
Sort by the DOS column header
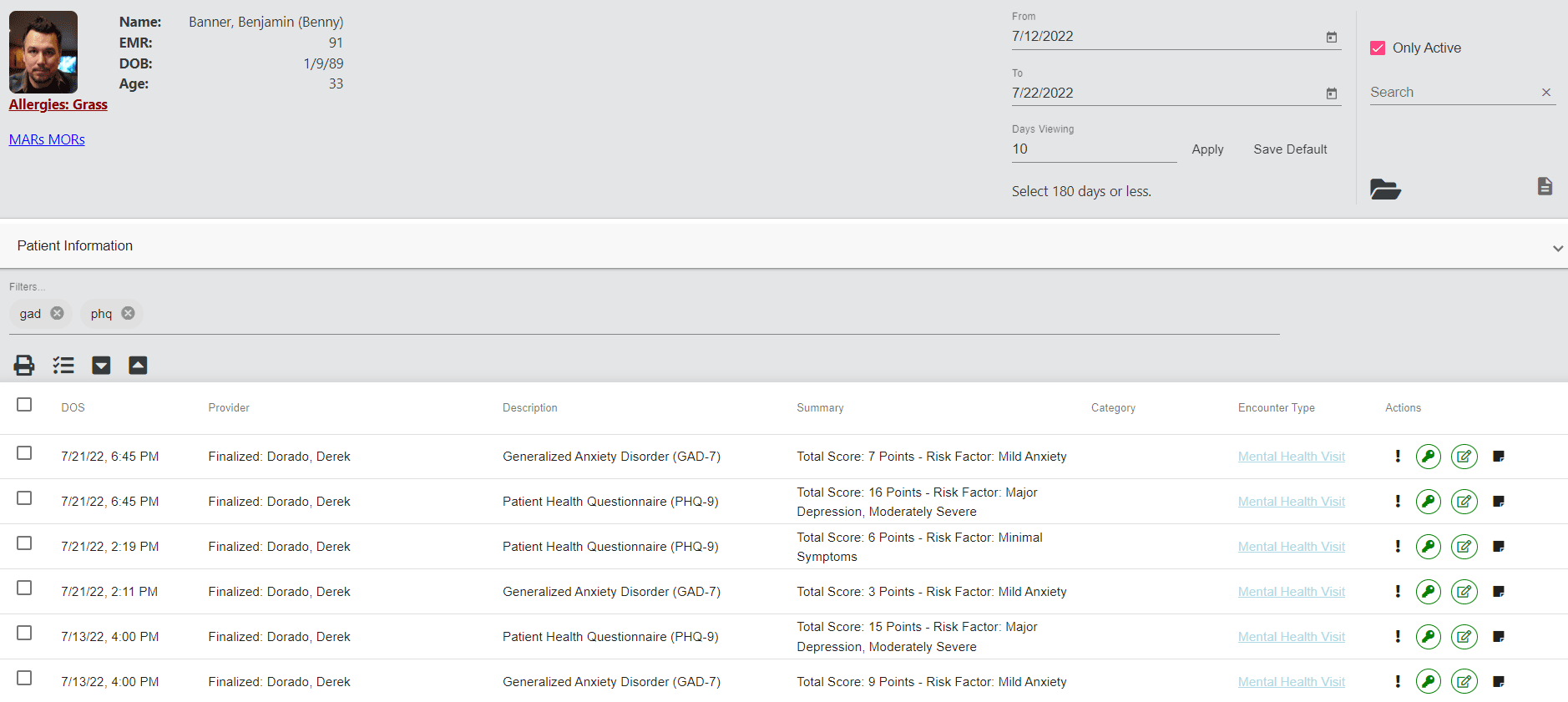tap(73, 408)
